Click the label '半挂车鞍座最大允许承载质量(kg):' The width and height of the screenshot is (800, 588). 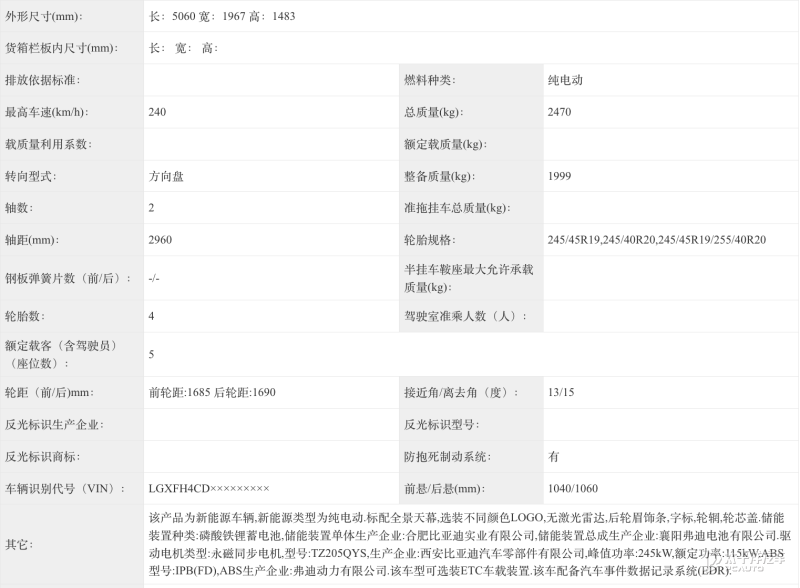(468, 279)
